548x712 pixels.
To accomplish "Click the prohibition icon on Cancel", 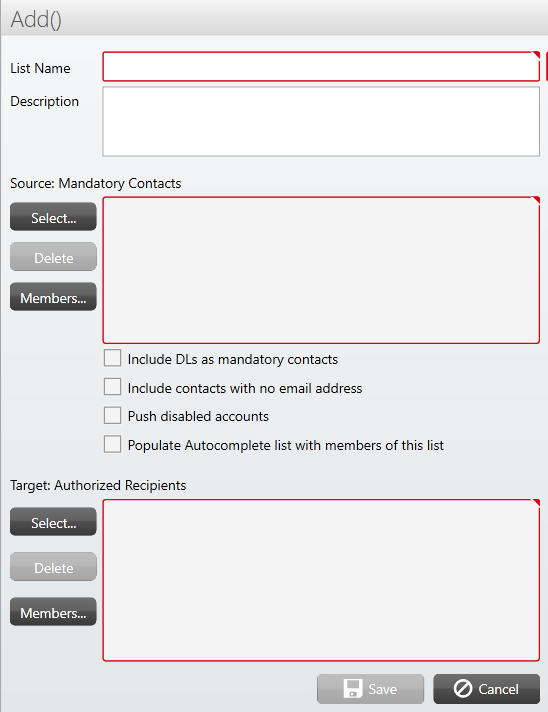I will tap(463, 688).
